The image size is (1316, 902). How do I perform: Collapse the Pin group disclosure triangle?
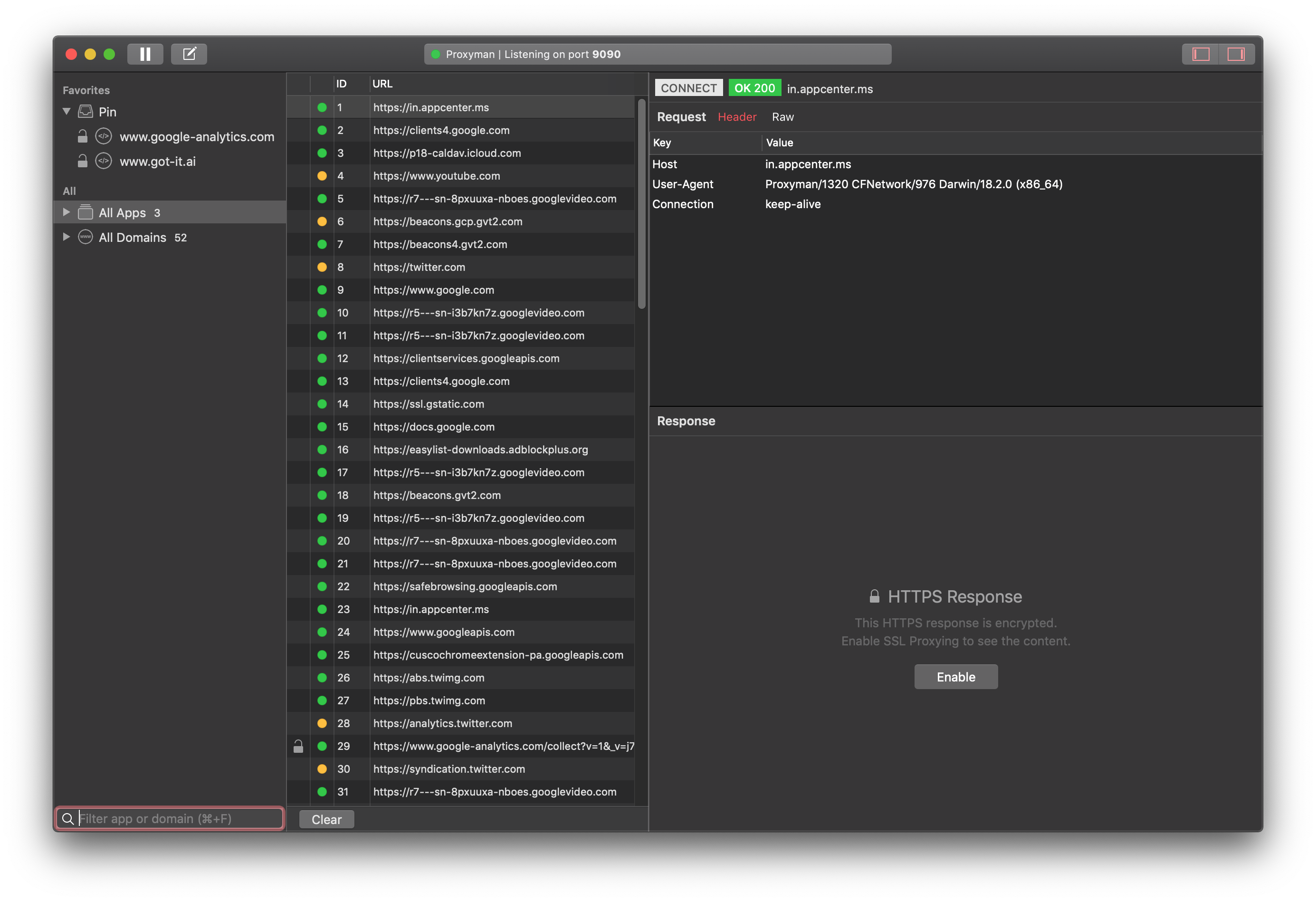(66, 111)
